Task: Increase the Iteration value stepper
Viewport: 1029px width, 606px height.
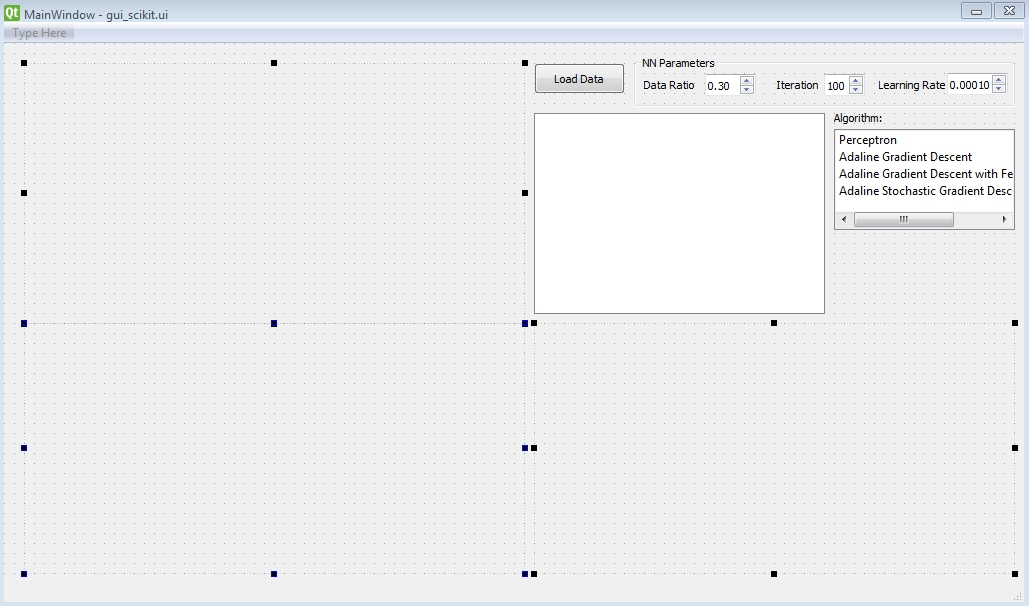Action: (x=855, y=80)
